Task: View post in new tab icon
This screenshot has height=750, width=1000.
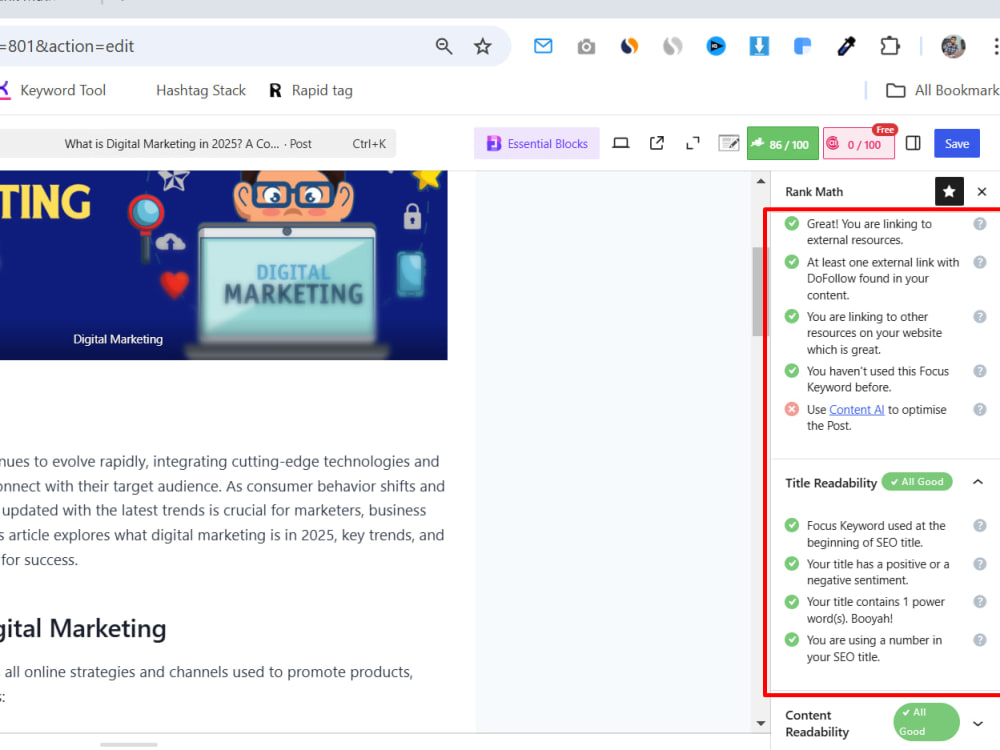Action: (x=657, y=143)
